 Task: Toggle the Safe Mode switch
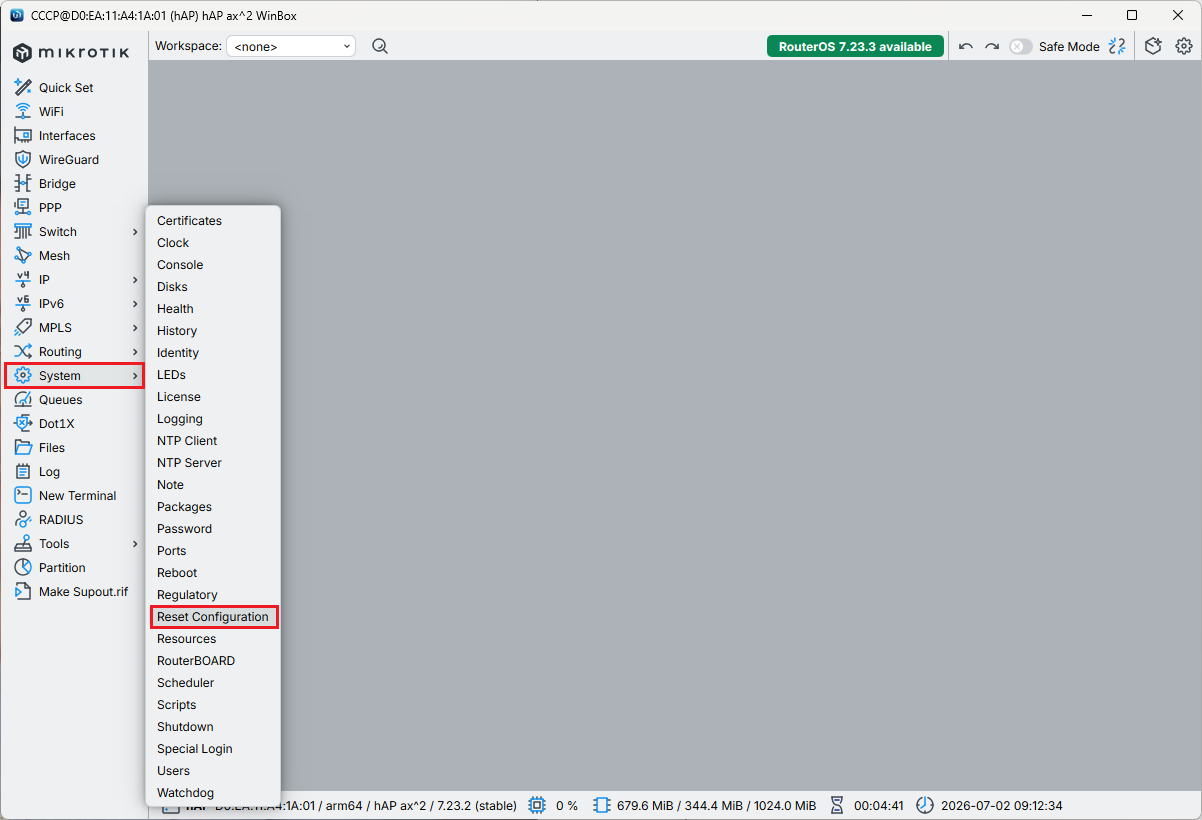(x=1020, y=46)
